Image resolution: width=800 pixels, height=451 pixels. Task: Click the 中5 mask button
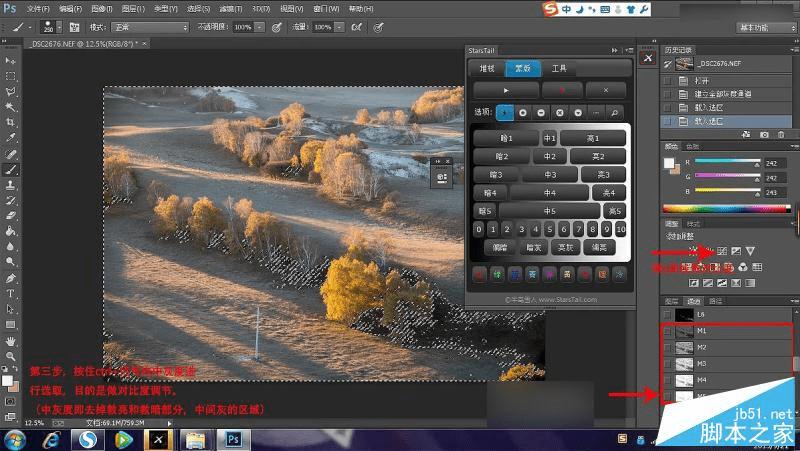click(x=549, y=211)
